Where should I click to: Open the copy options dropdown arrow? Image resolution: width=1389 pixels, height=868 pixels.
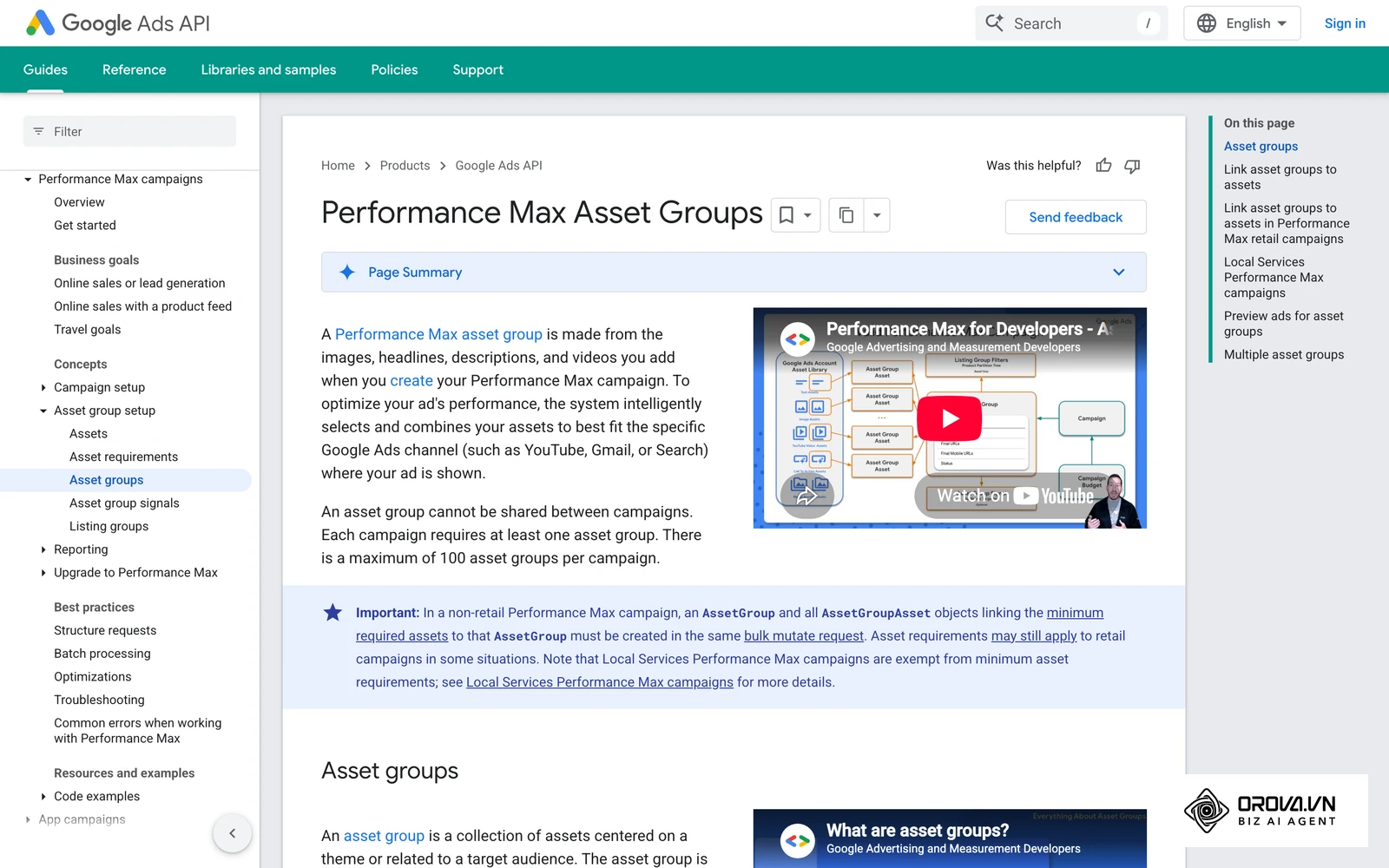click(x=877, y=215)
